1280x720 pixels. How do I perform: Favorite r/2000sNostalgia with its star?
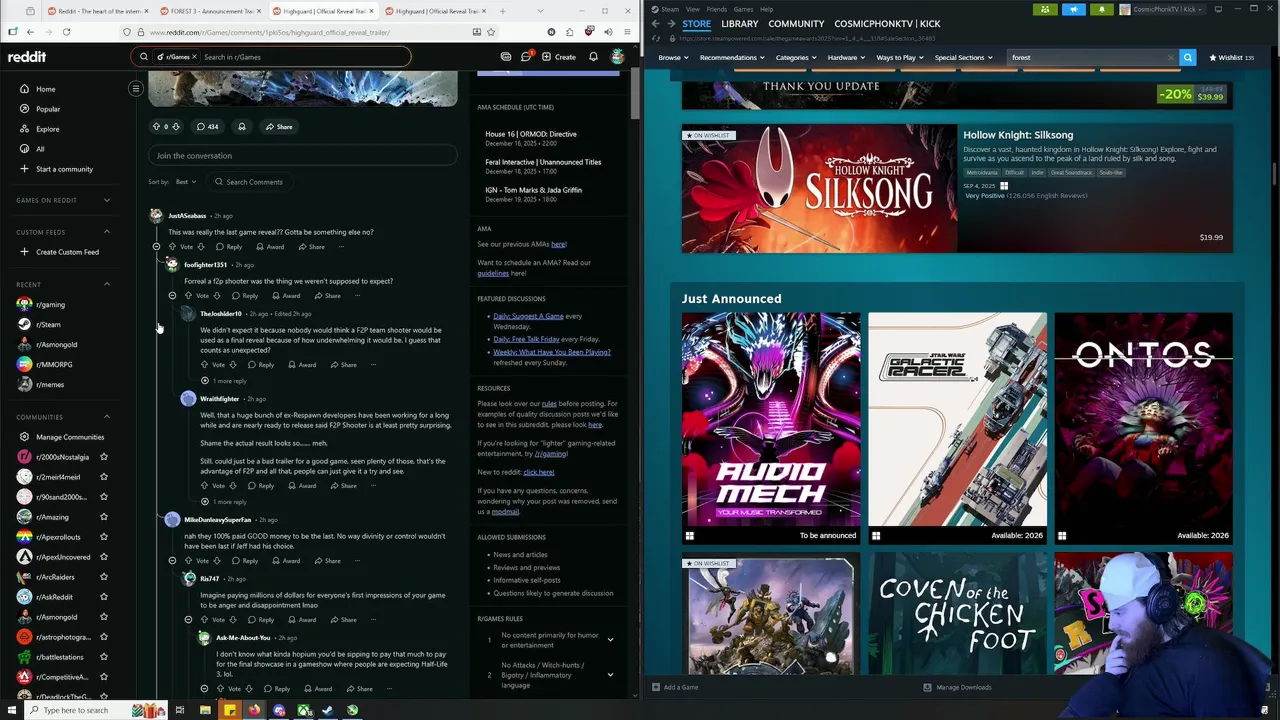tap(103, 457)
